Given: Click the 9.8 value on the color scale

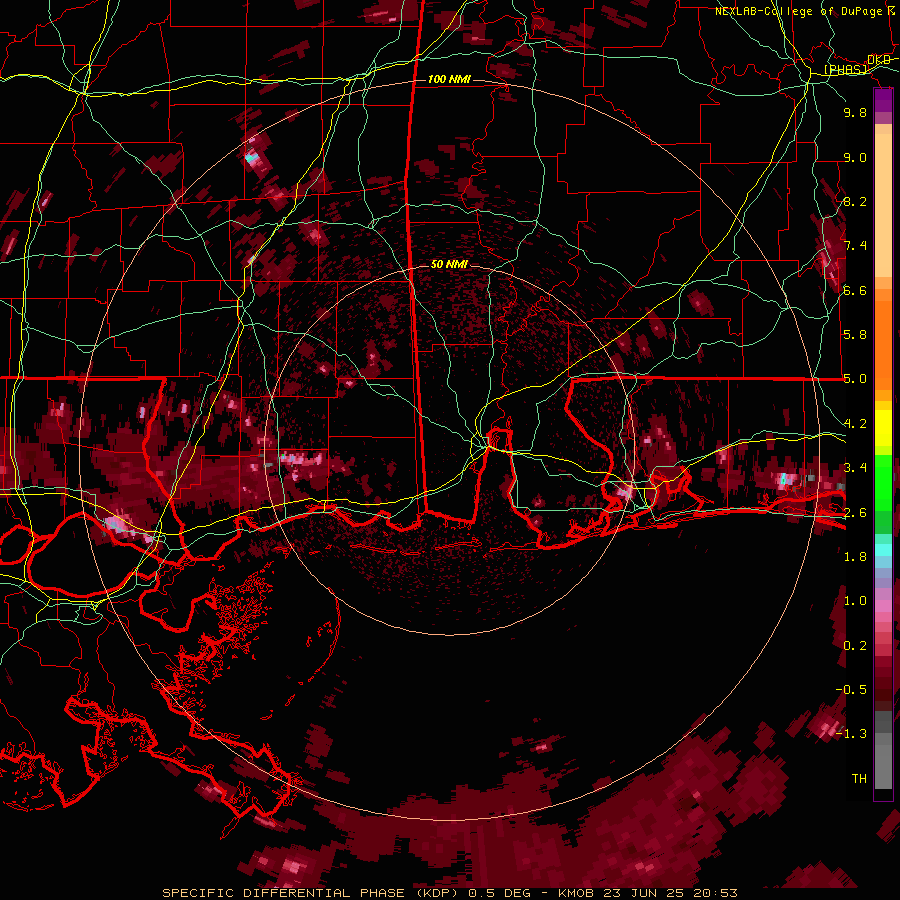Looking at the screenshot, I should [x=855, y=112].
